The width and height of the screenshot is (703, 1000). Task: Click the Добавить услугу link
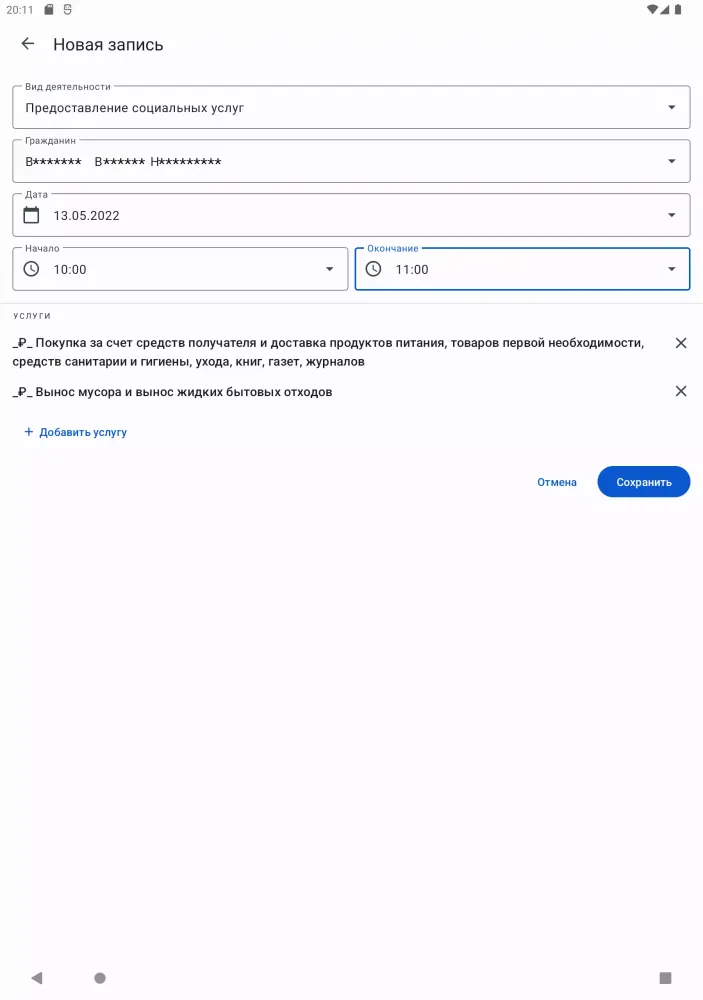tap(76, 432)
